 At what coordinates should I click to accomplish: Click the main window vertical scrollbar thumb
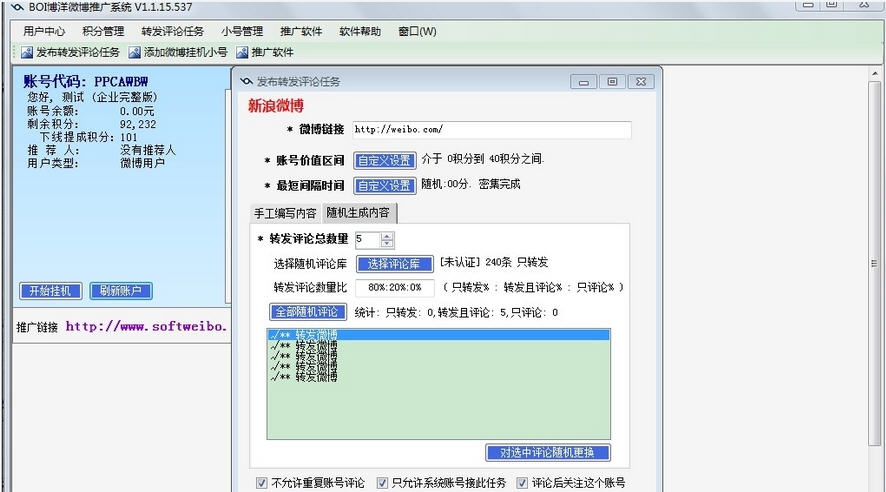(874, 263)
